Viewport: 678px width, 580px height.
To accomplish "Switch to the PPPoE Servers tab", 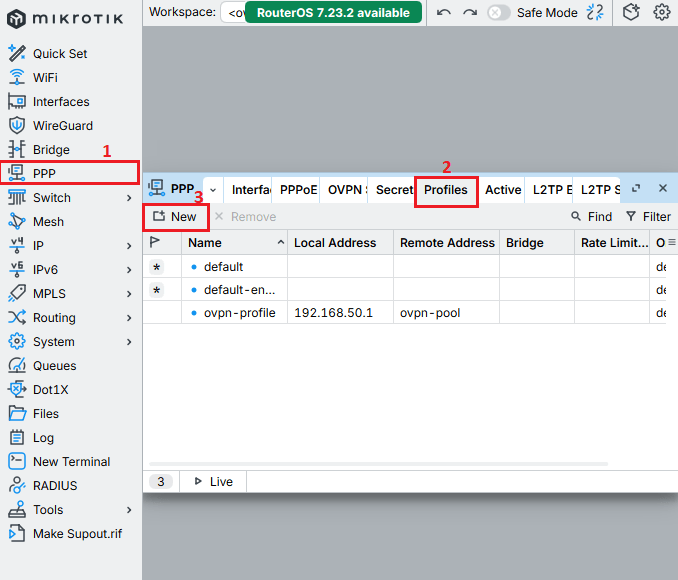I will click(297, 190).
